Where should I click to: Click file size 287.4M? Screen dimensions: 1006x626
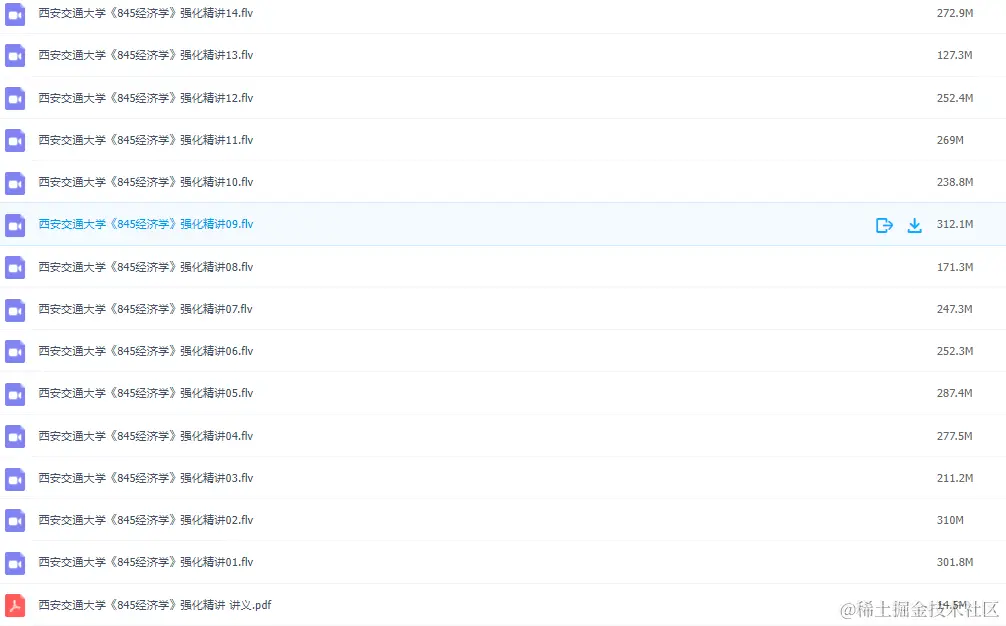point(955,393)
